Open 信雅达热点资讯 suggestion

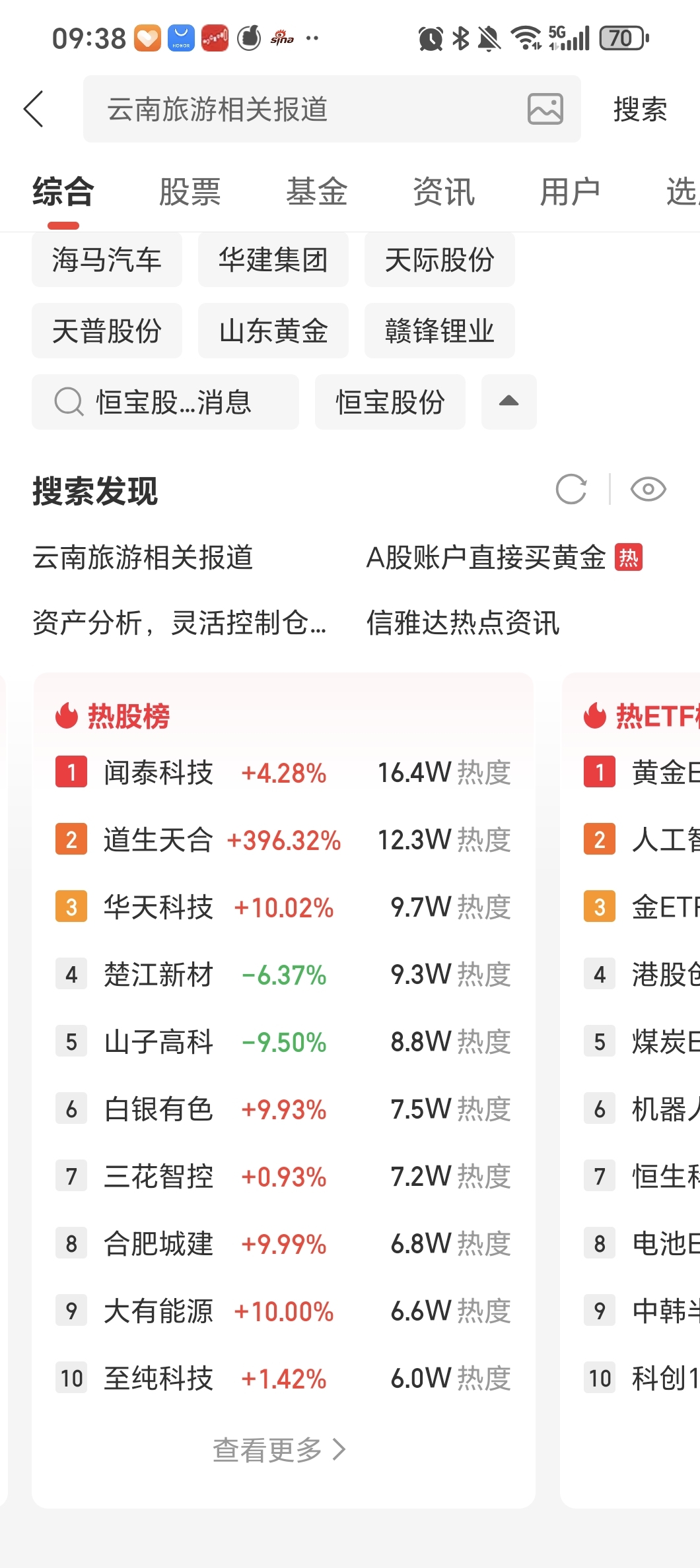pyautogui.click(x=463, y=622)
